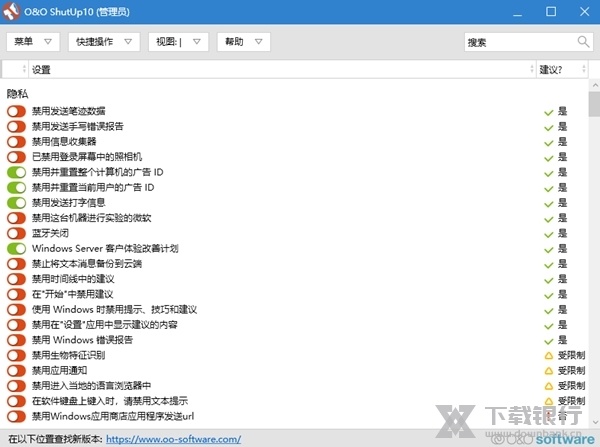This screenshot has height=447, width=600.
Task: Sort by the 设置 column header
Action: 282,69
